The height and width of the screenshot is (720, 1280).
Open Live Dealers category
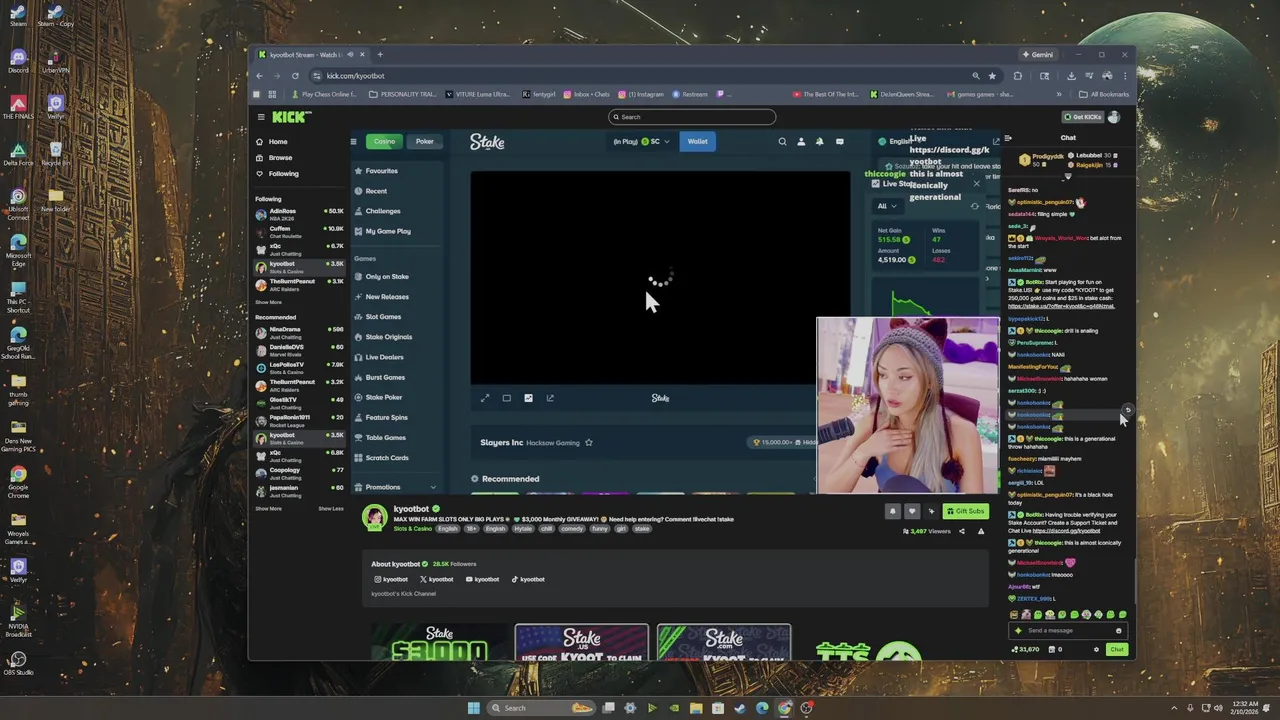point(384,357)
